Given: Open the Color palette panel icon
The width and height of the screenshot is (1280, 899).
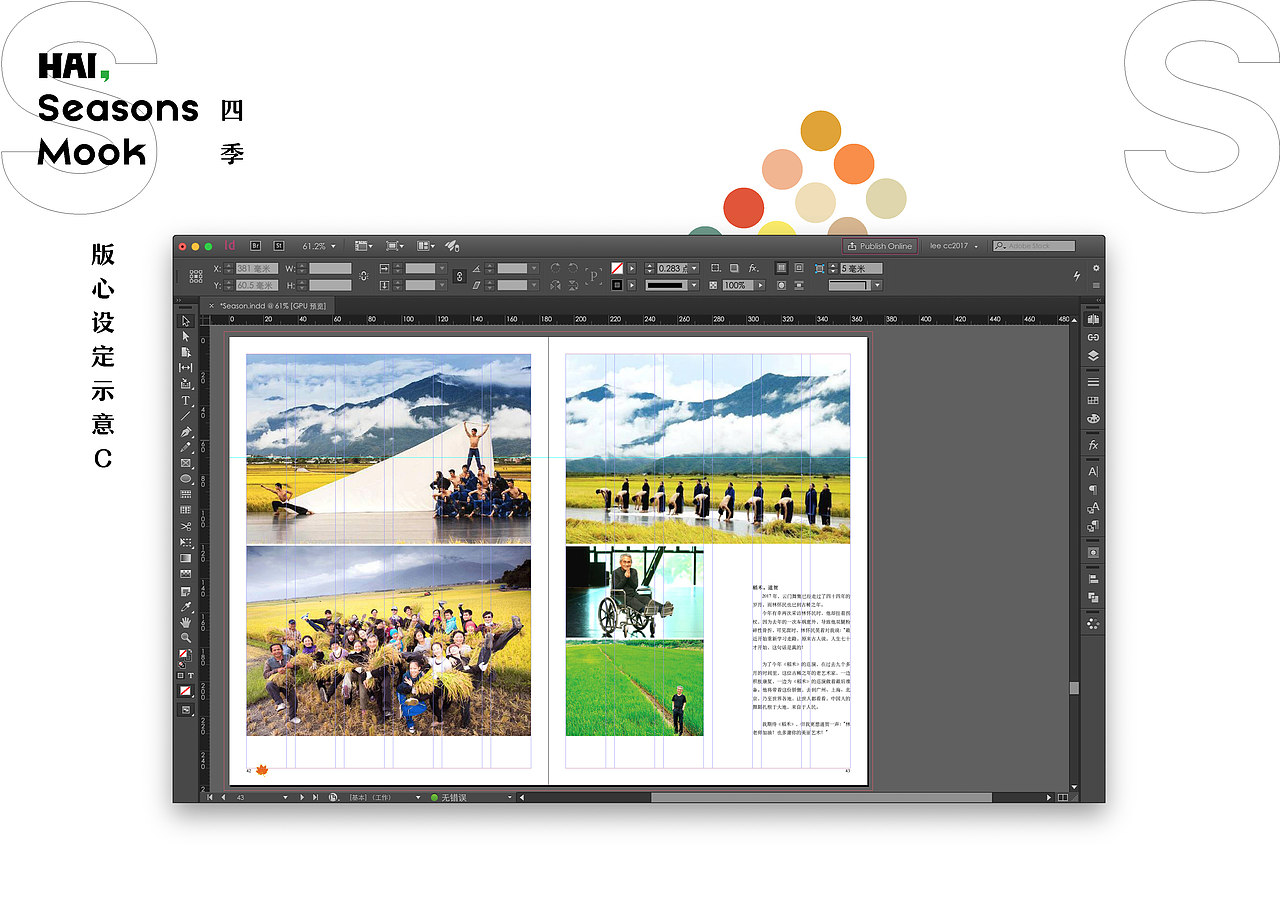Looking at the screenshot, I should 1093,419.
